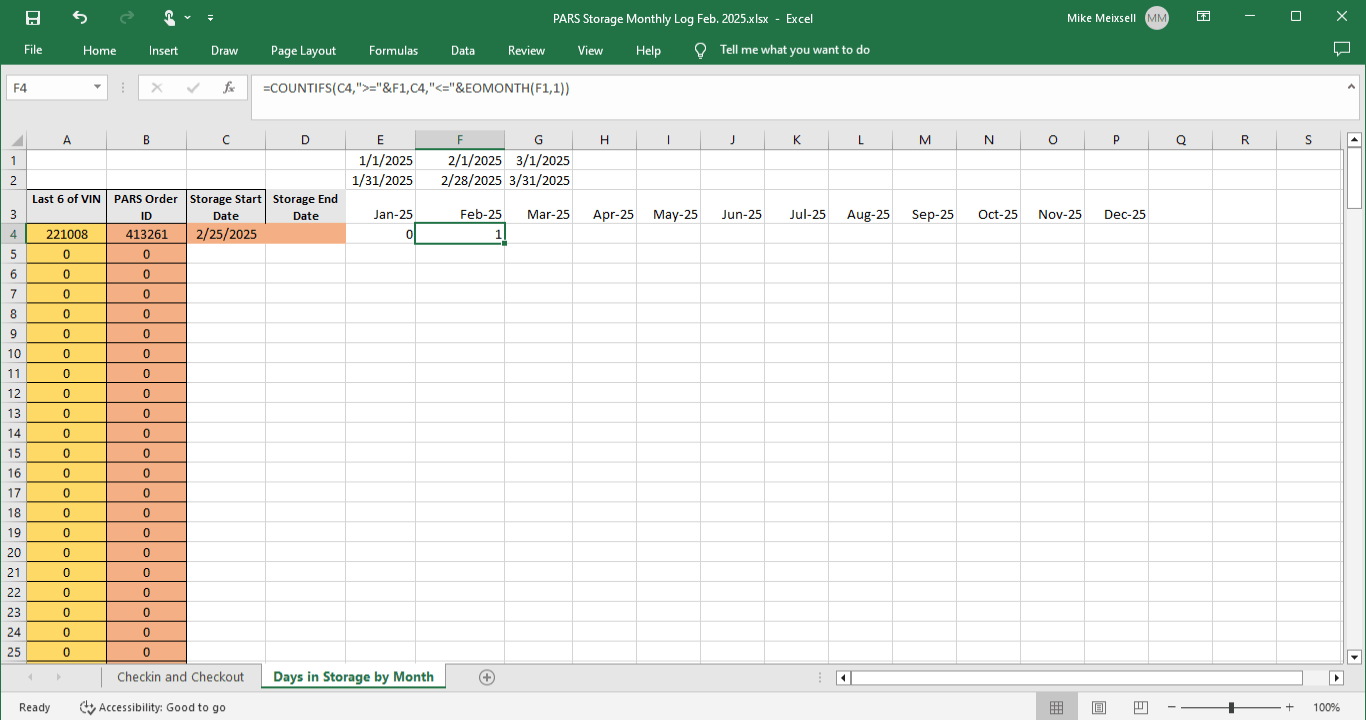1366x720 pixels.
Task: Click the 100% zoom level
Action: point(1326,708)
